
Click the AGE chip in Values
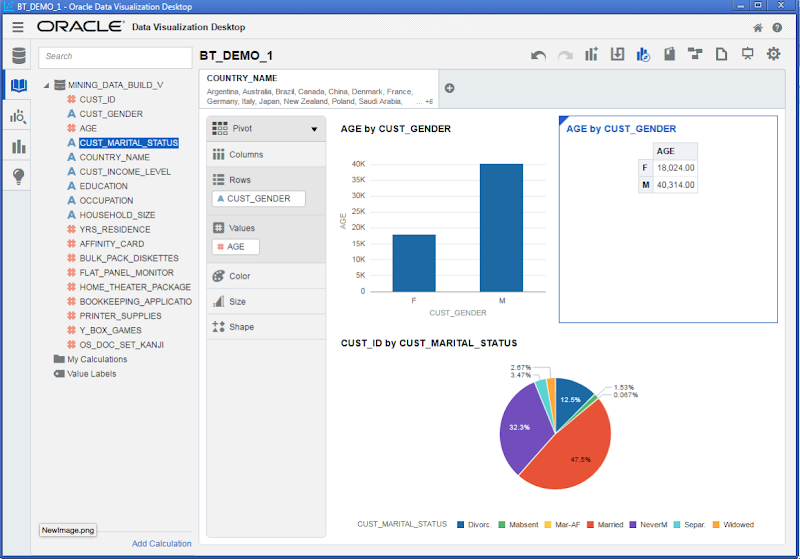(236, 247)
